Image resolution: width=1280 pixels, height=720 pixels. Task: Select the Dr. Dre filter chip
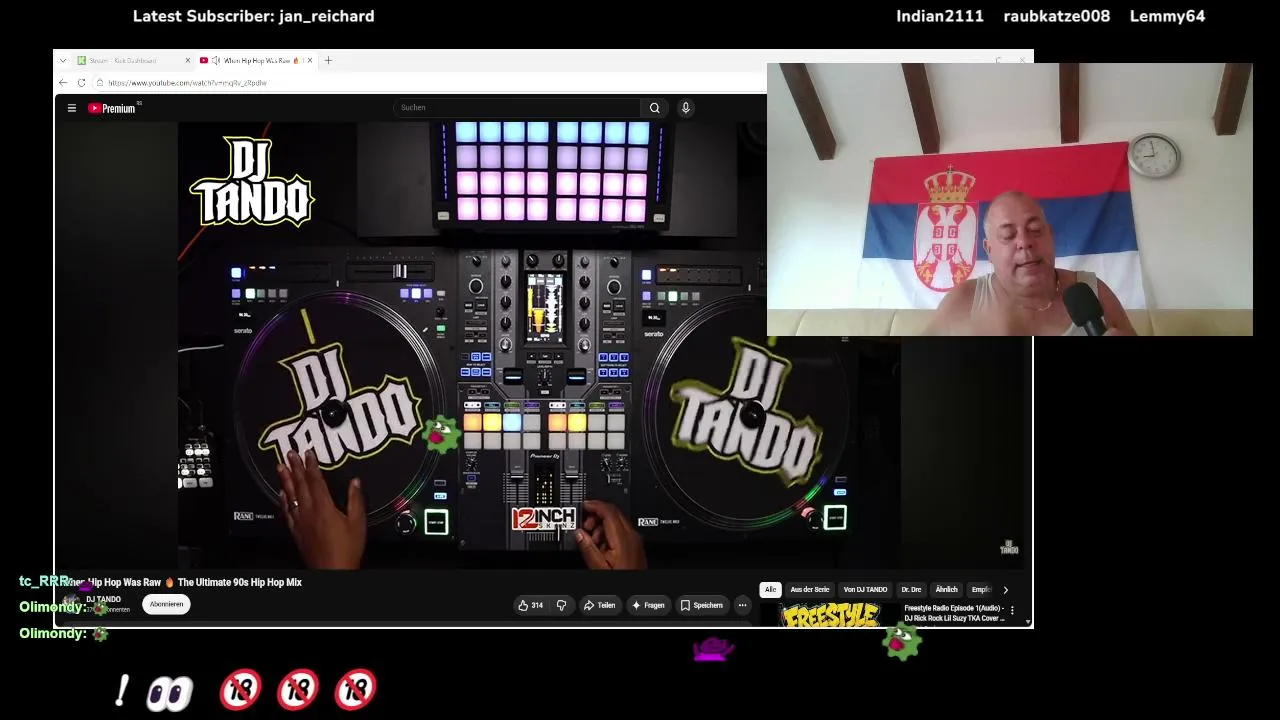911,590
